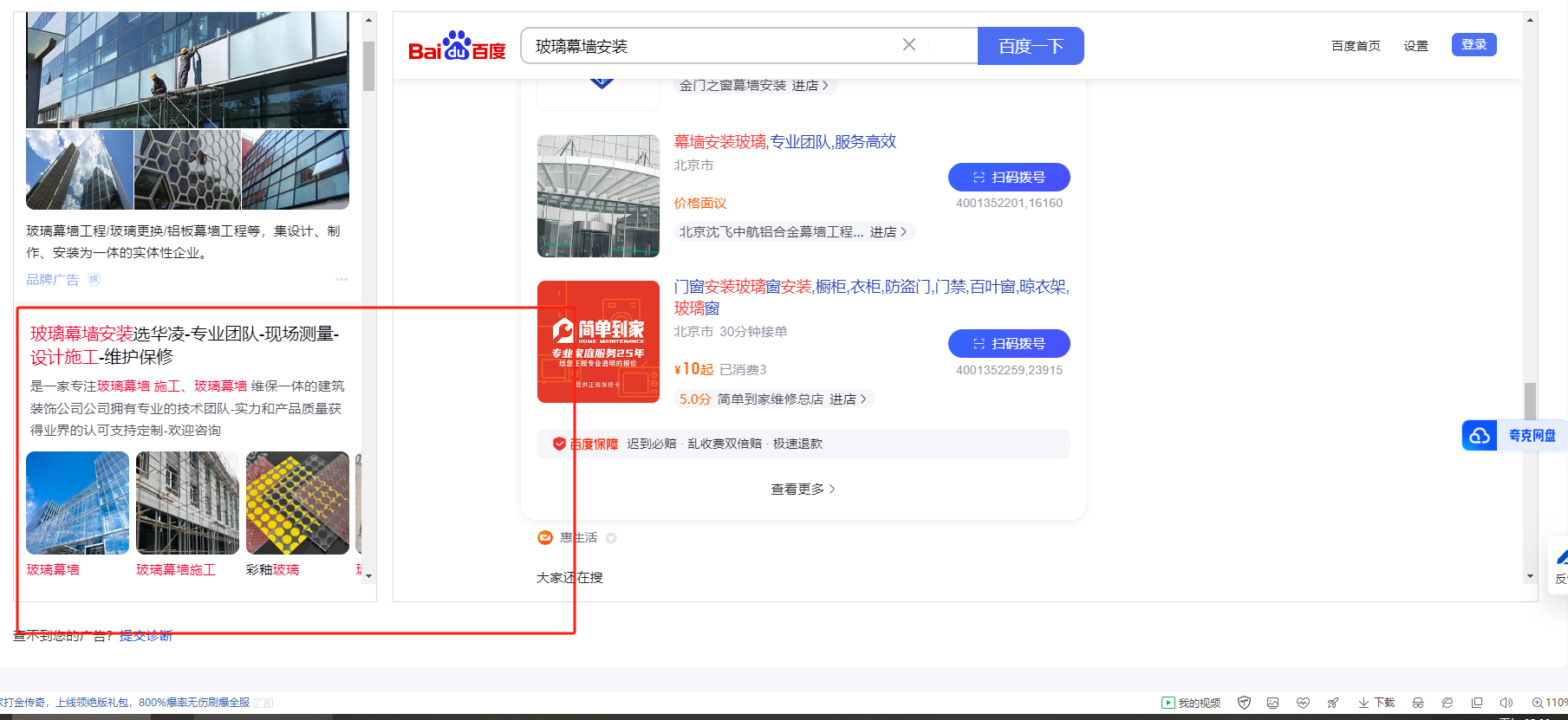Click the 彩釉玻璃 caption link
This screenshot has width=1568, height=720.
point(272,569)
